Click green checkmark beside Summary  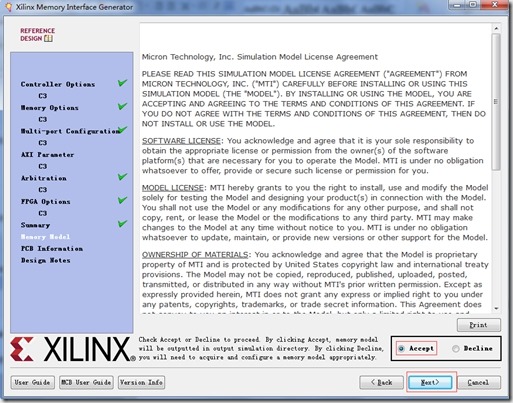coord(123,223)
